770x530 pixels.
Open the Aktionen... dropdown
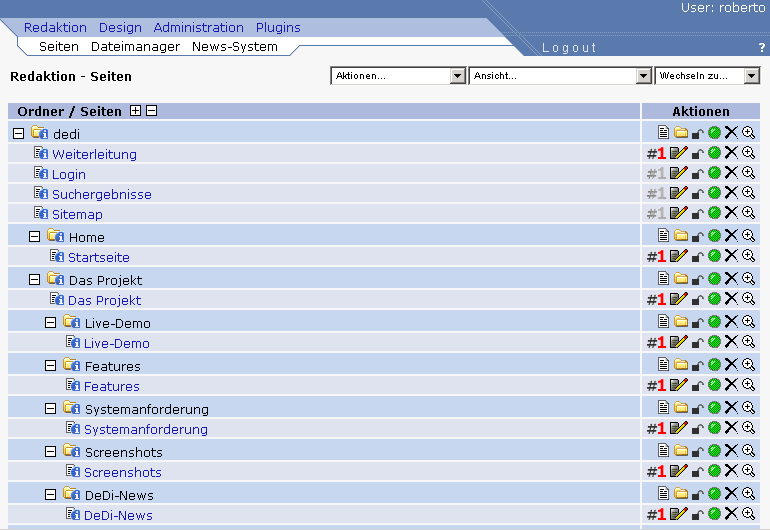click(398, 76)
